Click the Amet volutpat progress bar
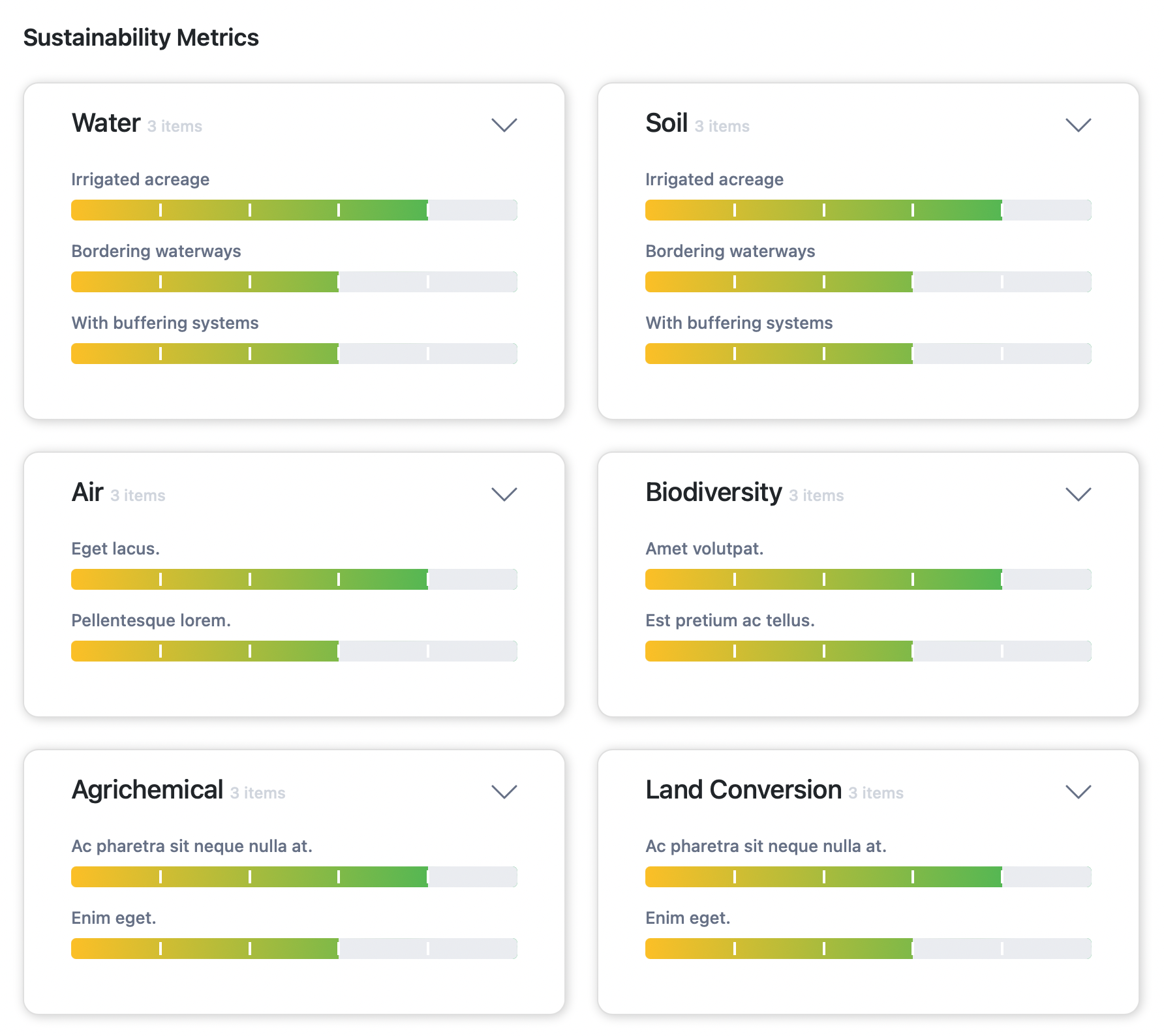Image resolution: width=1164 pixels, height=1036 pixels. pos(868,579)
